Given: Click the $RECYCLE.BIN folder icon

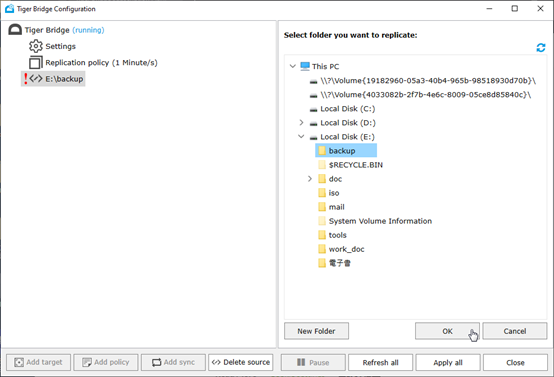Looking at the screenshot, I should [x=322, y=165].
